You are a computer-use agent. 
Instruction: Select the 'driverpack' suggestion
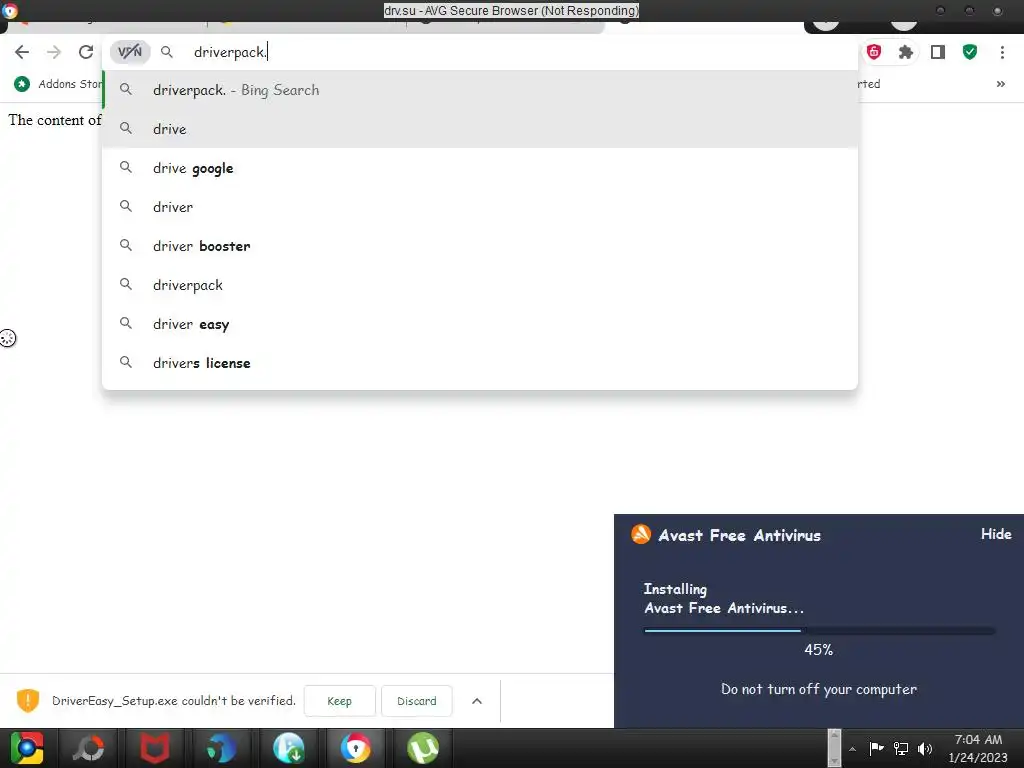tap(480, 285)
